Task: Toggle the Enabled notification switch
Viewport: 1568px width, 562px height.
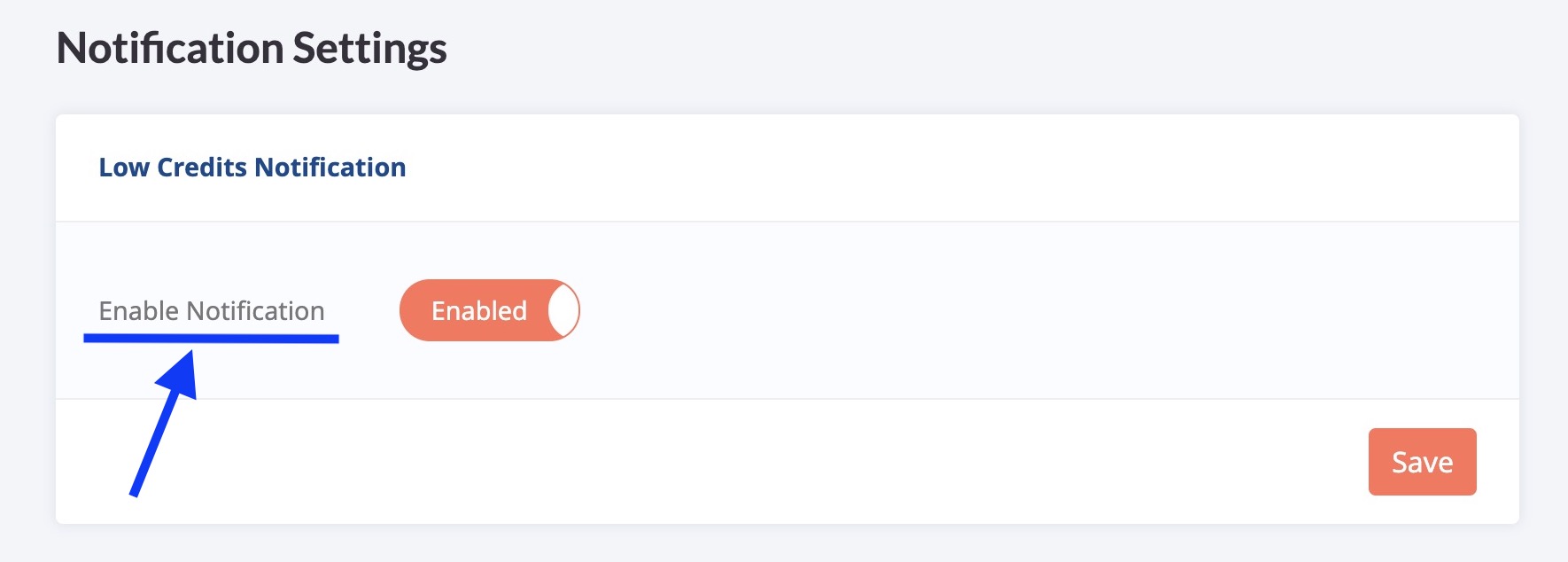Action: pyautogui.click(x=489, y=310)
